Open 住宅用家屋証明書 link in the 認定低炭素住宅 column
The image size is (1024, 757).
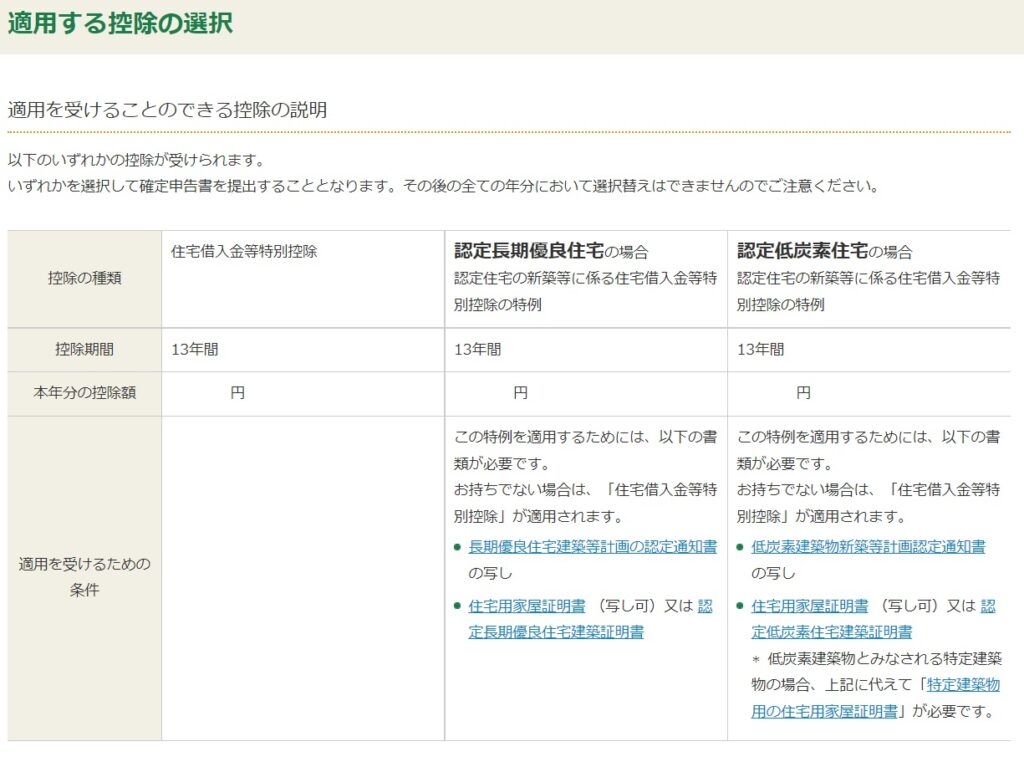pyautogui.click(x=810, y=606)
